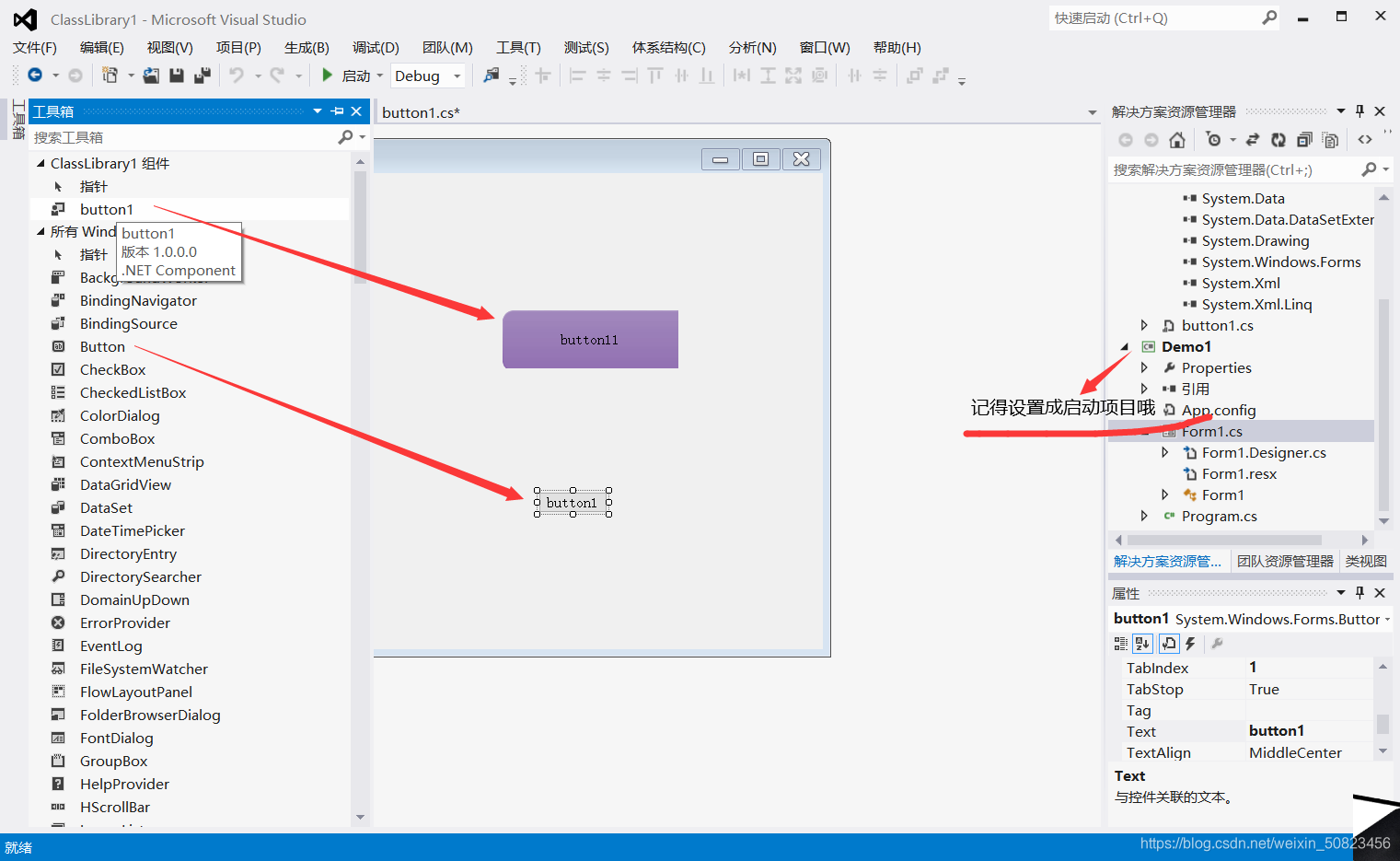Open properties object selector dropdown

[x=1387, y=619]
